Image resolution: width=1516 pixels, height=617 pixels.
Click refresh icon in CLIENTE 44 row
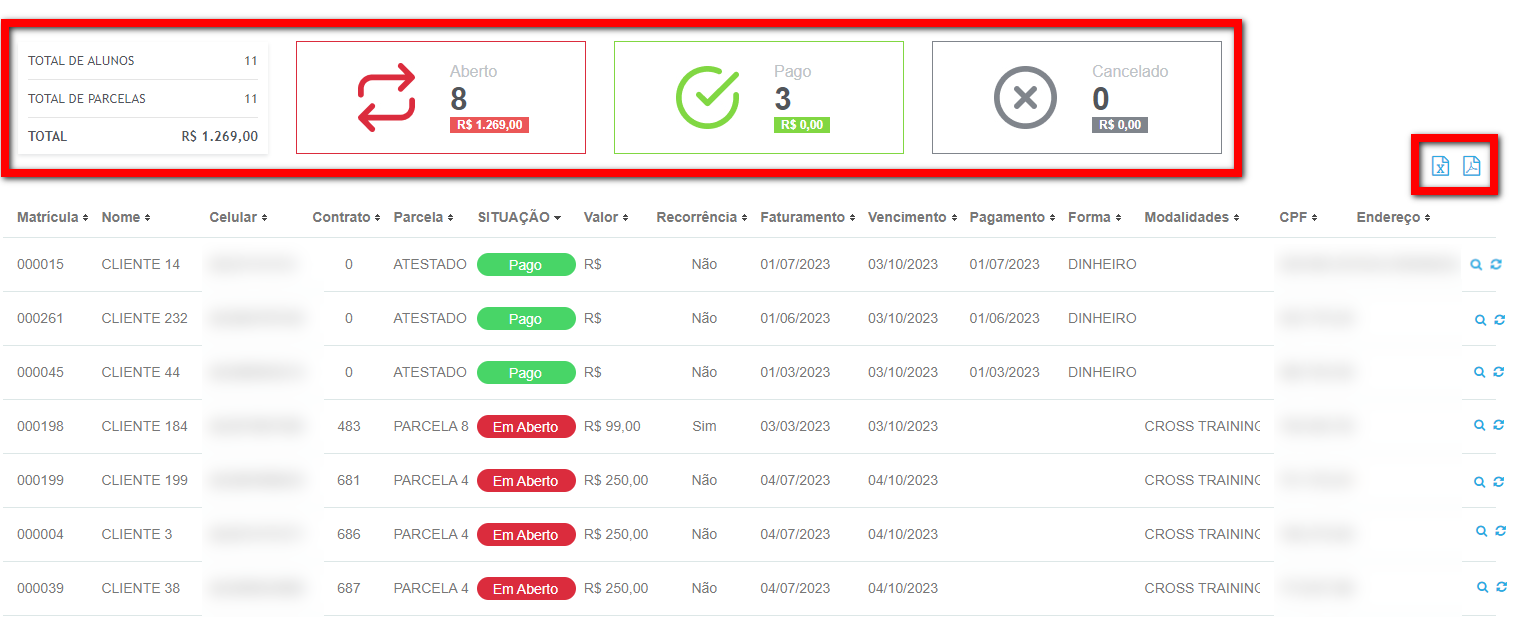[1498, 372]
